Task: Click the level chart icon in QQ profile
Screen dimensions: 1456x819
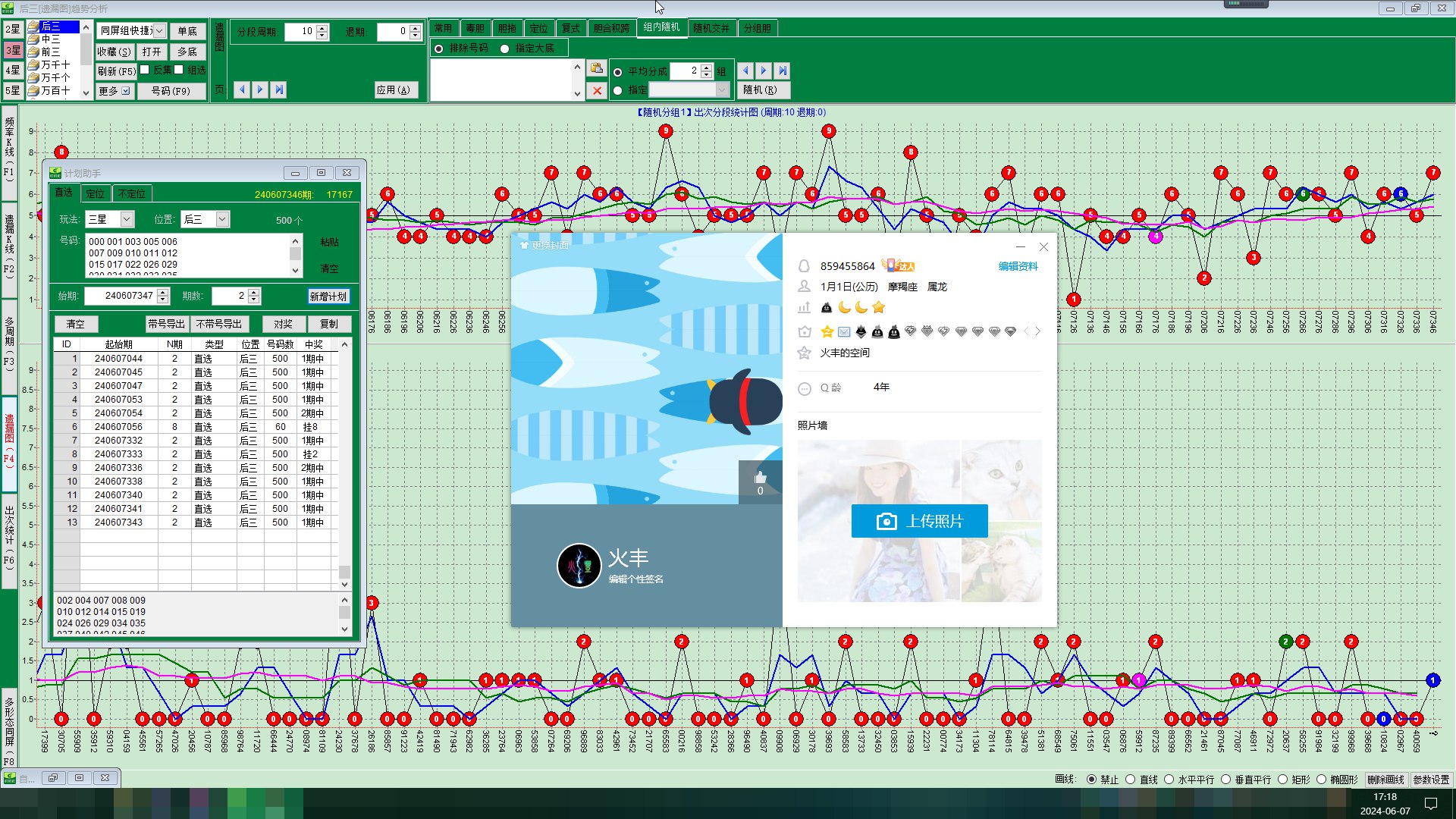Action: coord(804,307)
